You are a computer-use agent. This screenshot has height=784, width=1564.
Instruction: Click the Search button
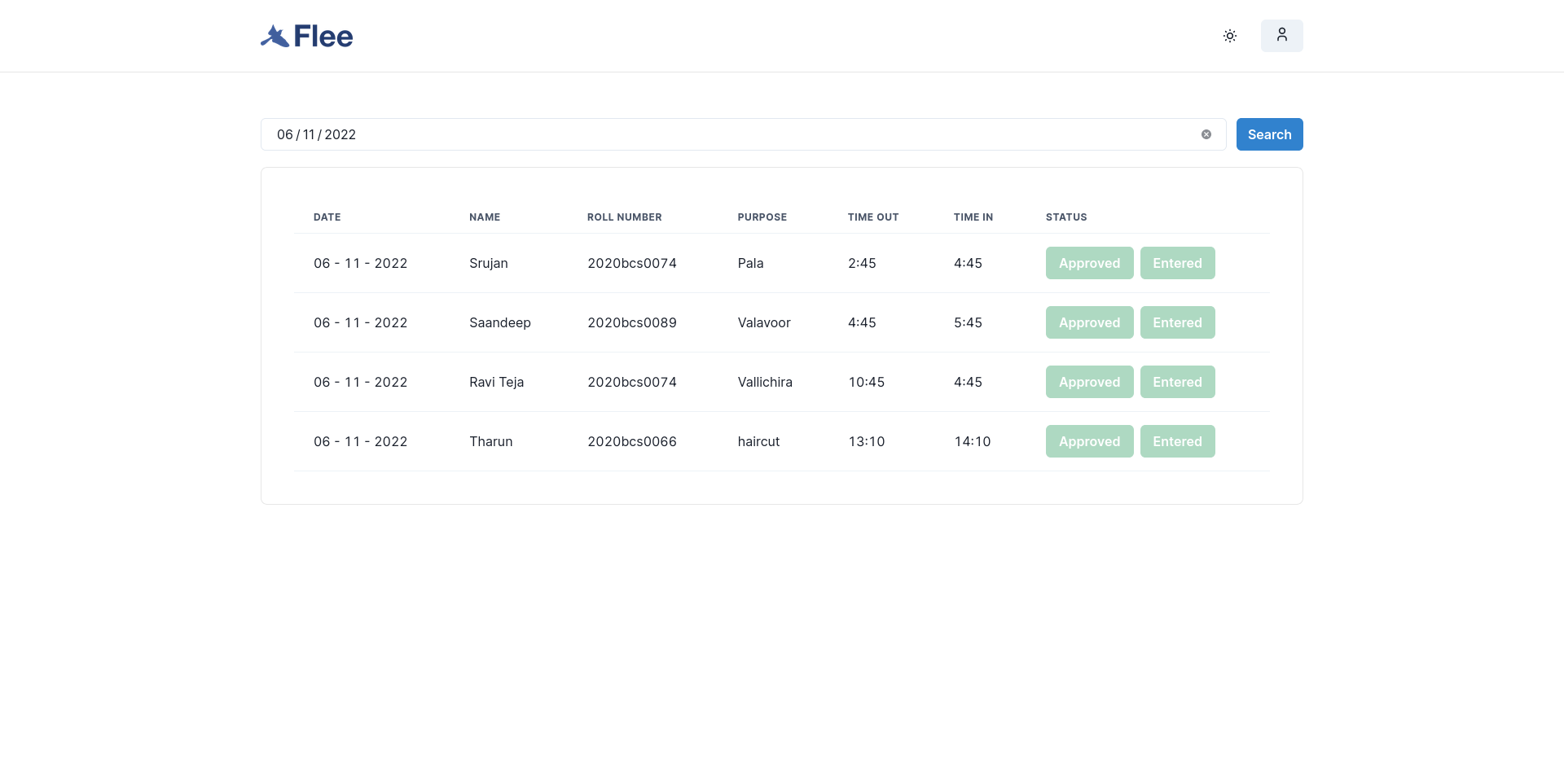[1270, 134]
